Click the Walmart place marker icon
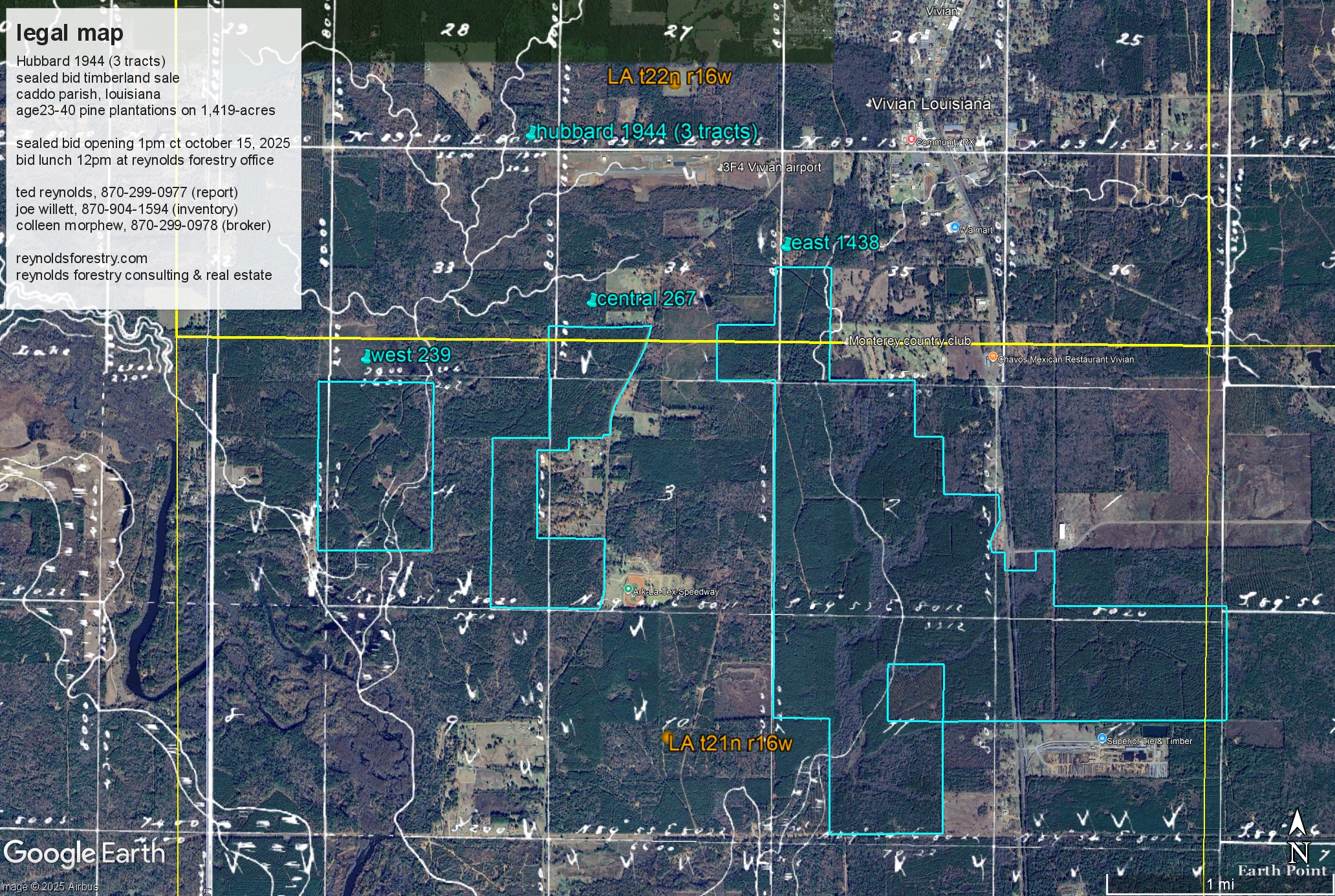This screenshot has height=896, width=1335. click(954, 228)
